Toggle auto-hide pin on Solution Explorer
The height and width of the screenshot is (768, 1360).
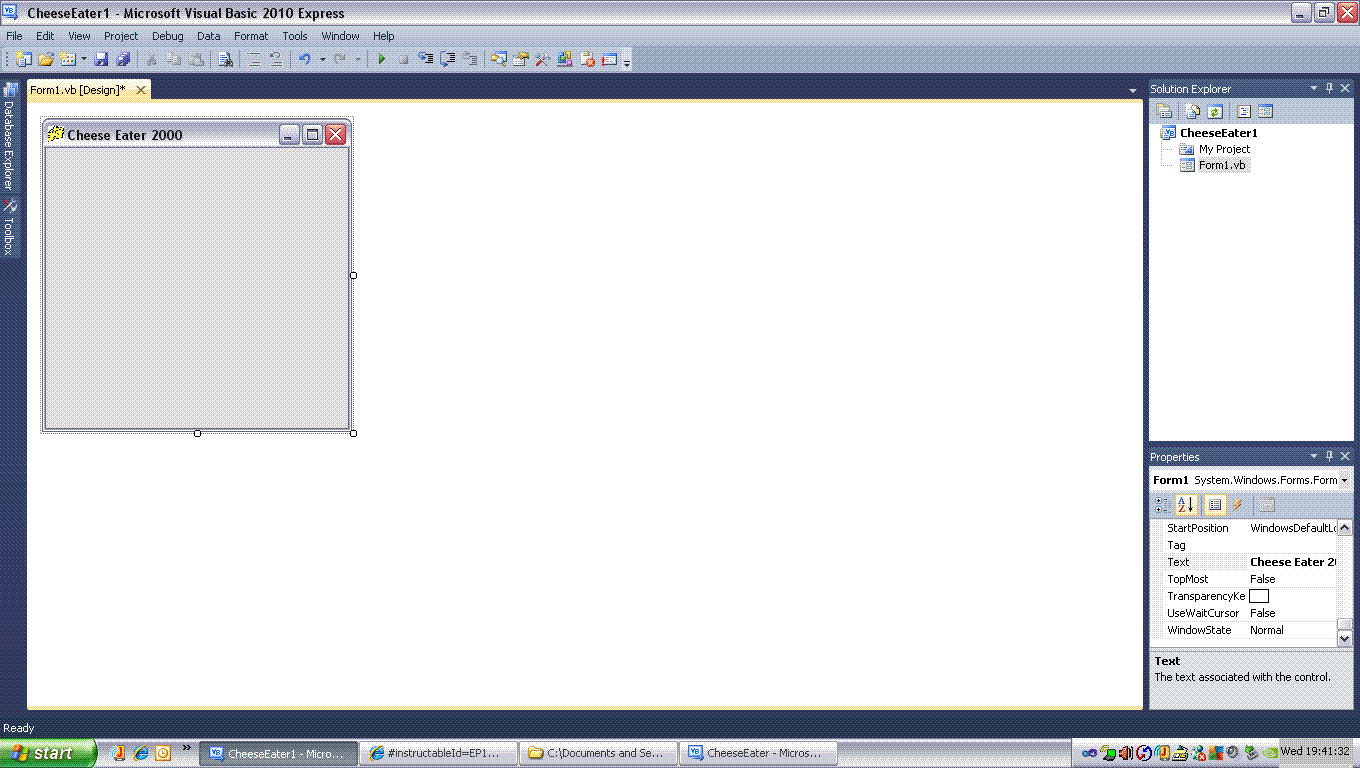click(x=1330, y=89)
